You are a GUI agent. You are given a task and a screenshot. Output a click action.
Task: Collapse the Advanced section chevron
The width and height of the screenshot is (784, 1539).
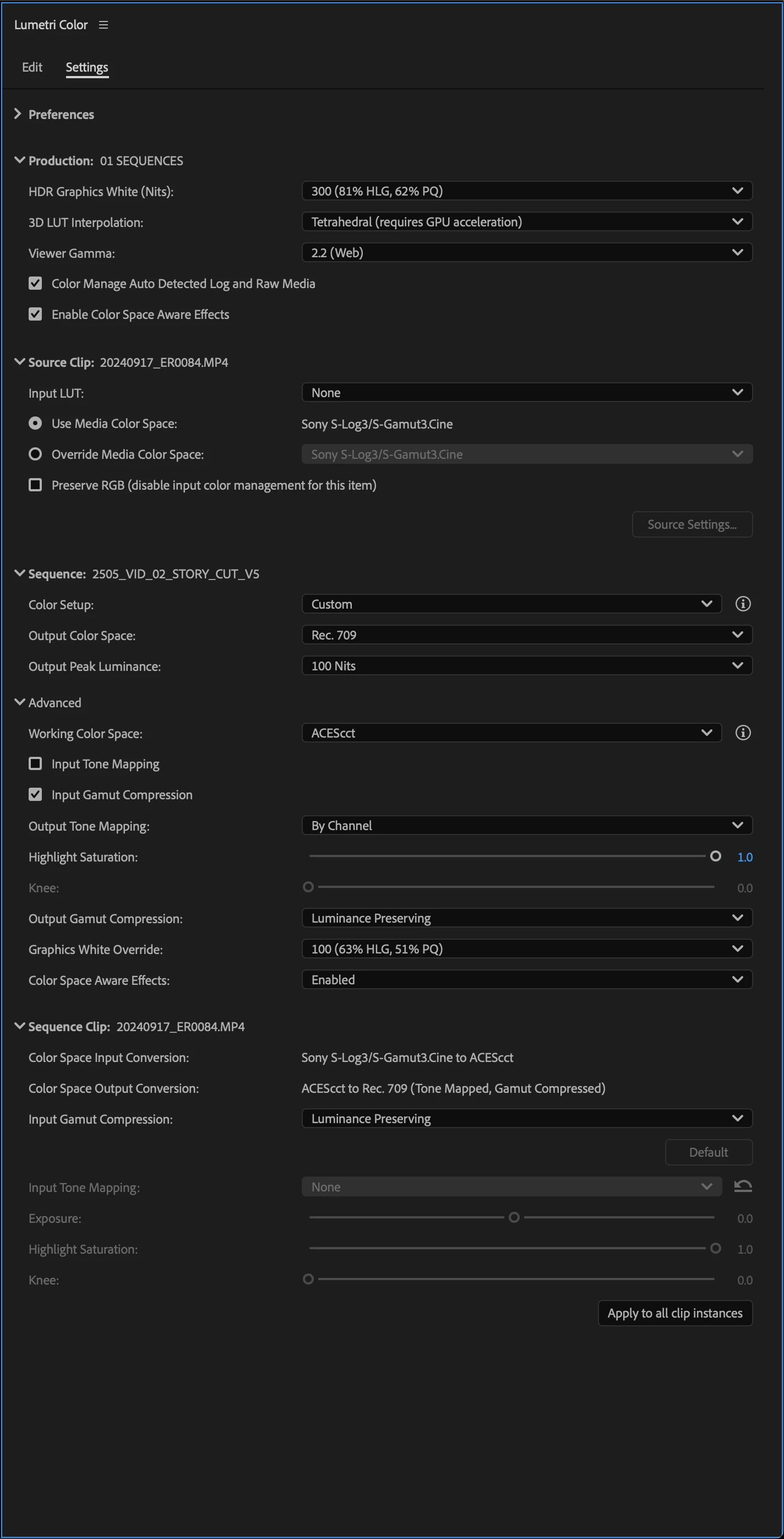(20, 703)
